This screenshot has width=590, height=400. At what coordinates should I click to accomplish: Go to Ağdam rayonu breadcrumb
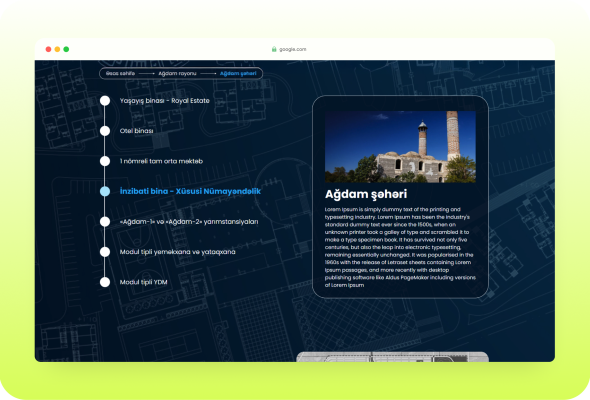177,73
